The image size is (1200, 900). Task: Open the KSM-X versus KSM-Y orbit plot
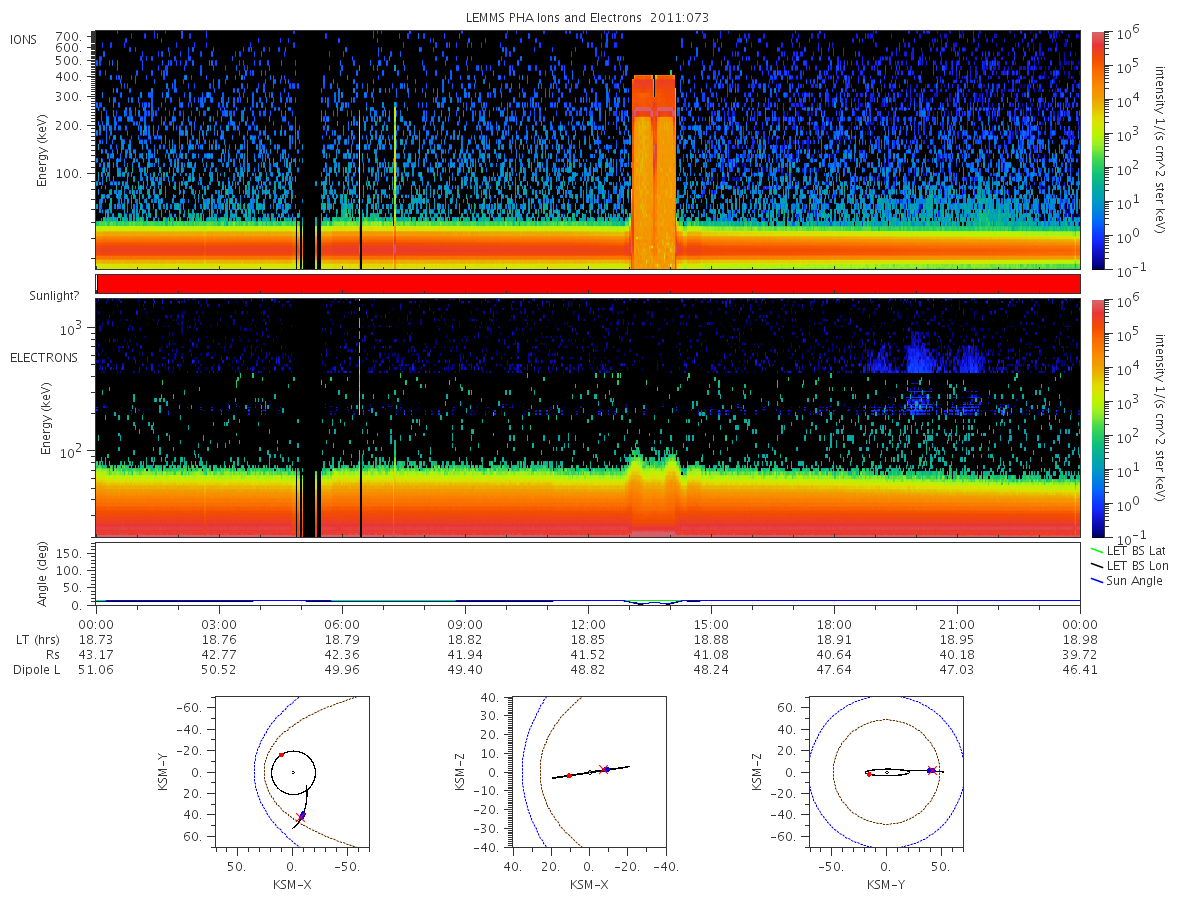click(x=292, y=772)
